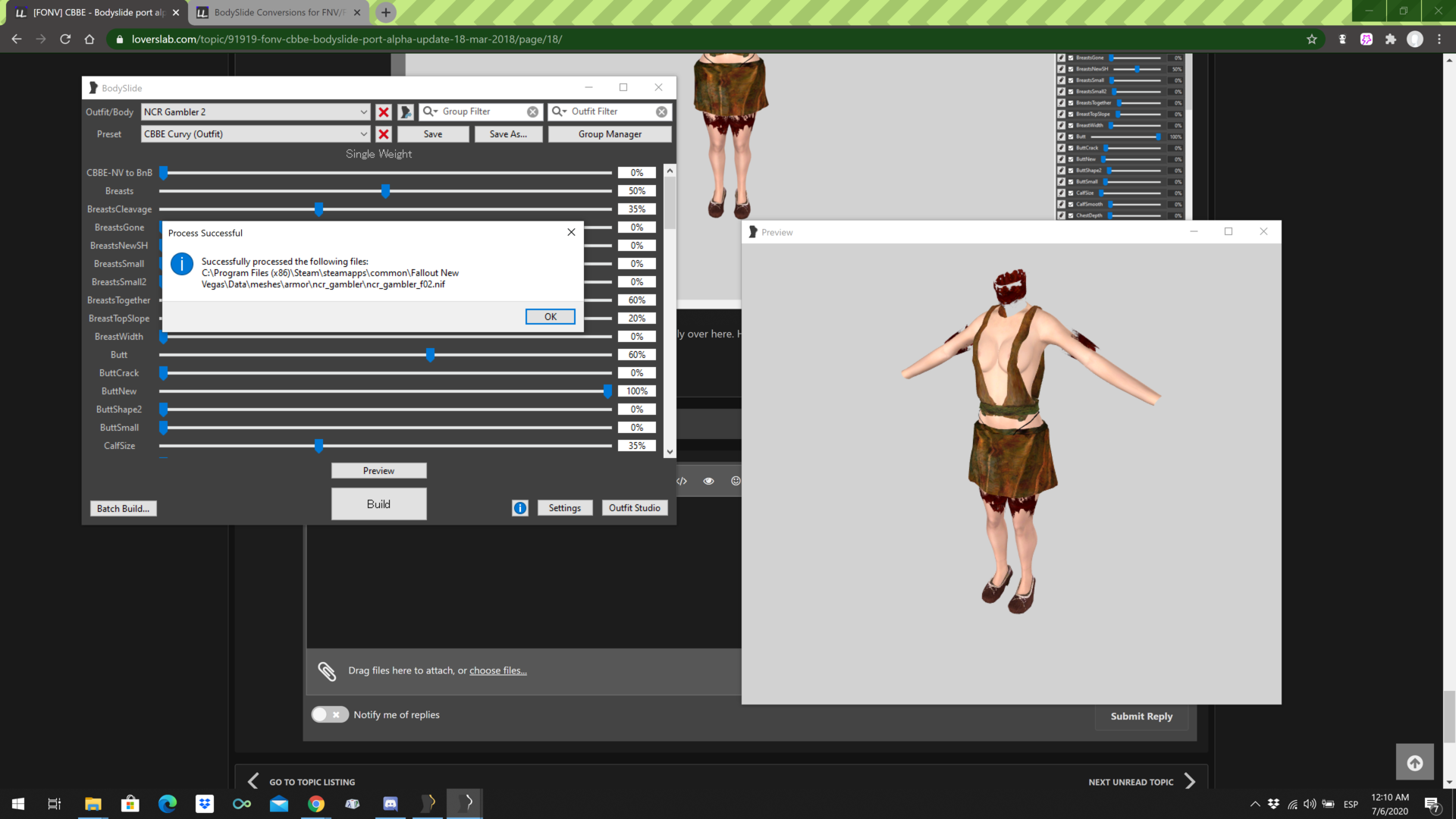This screenshot has width=1456, height=819.
Task: Delete the CBBE Curvy preset with the red X
Action: [x=384, y=134]
